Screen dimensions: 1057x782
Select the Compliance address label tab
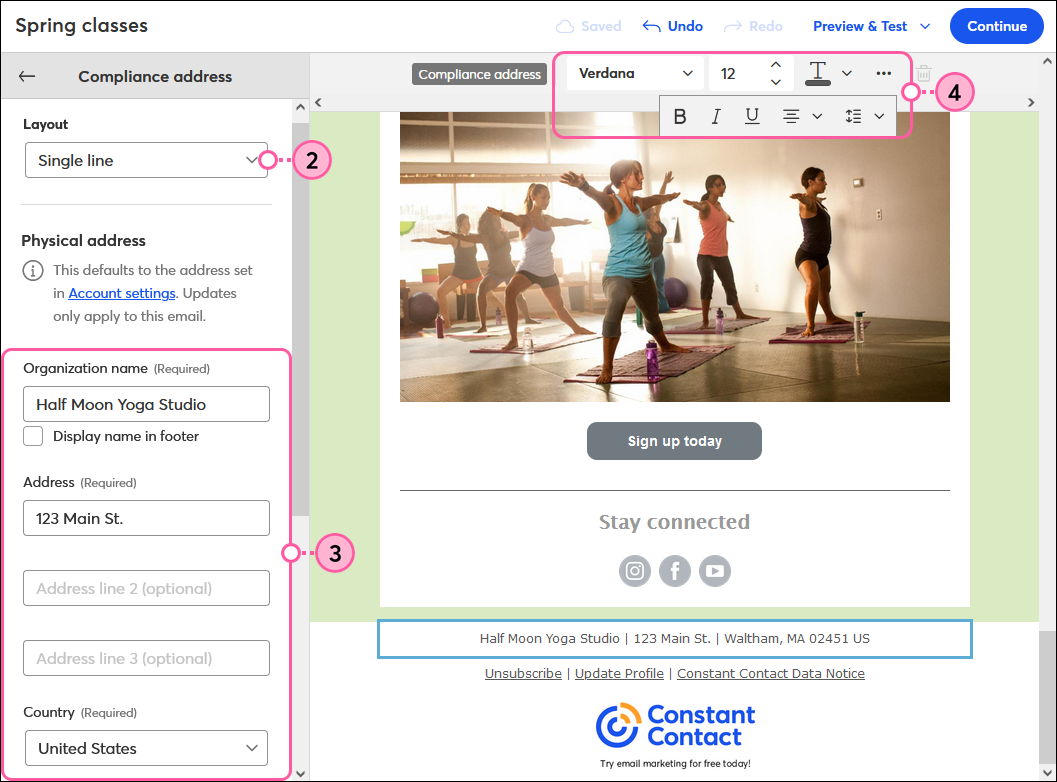479,73
